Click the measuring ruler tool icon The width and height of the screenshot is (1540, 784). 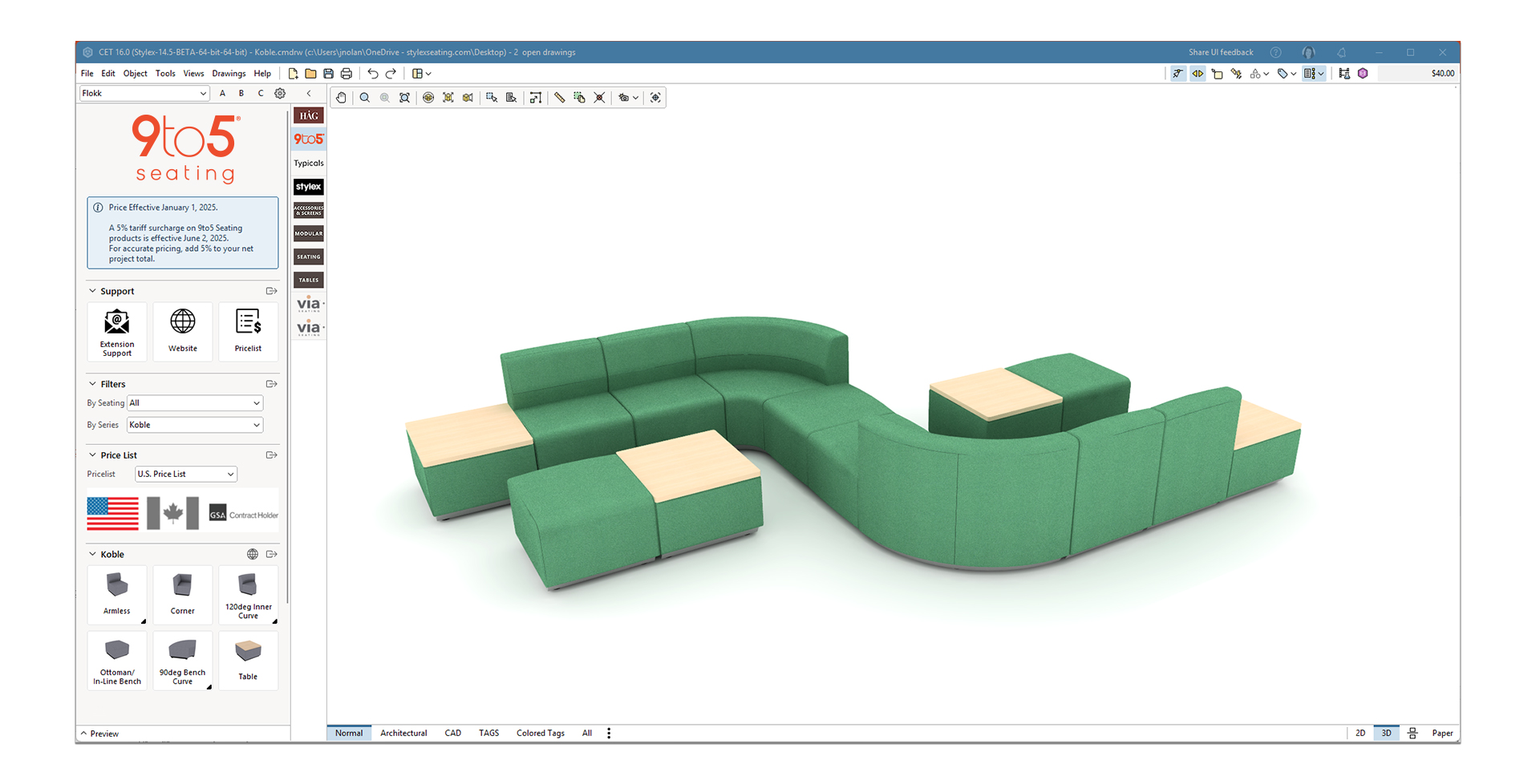tap(560, 98)
